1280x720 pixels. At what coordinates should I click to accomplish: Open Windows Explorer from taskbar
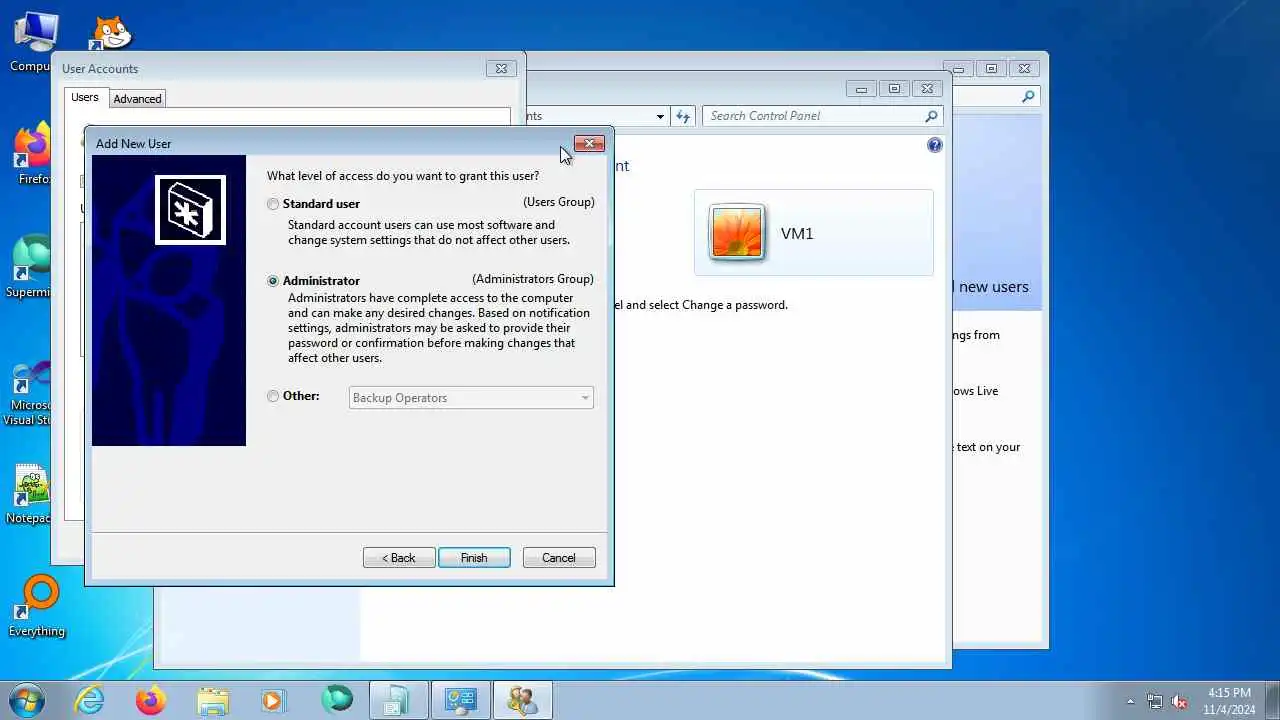tap(213, 700)
